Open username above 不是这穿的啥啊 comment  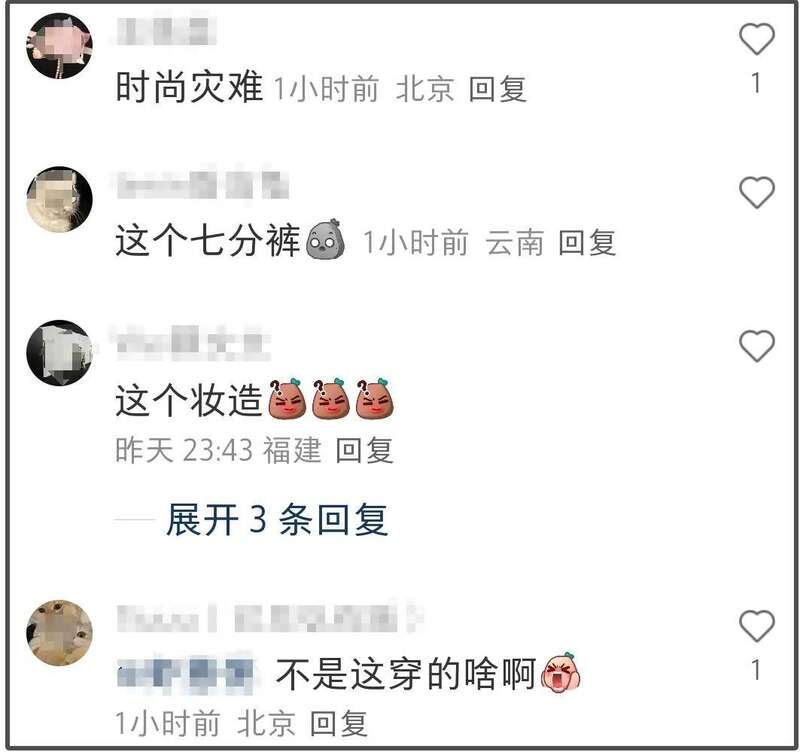pyautogui.click(x=269, y=619)
